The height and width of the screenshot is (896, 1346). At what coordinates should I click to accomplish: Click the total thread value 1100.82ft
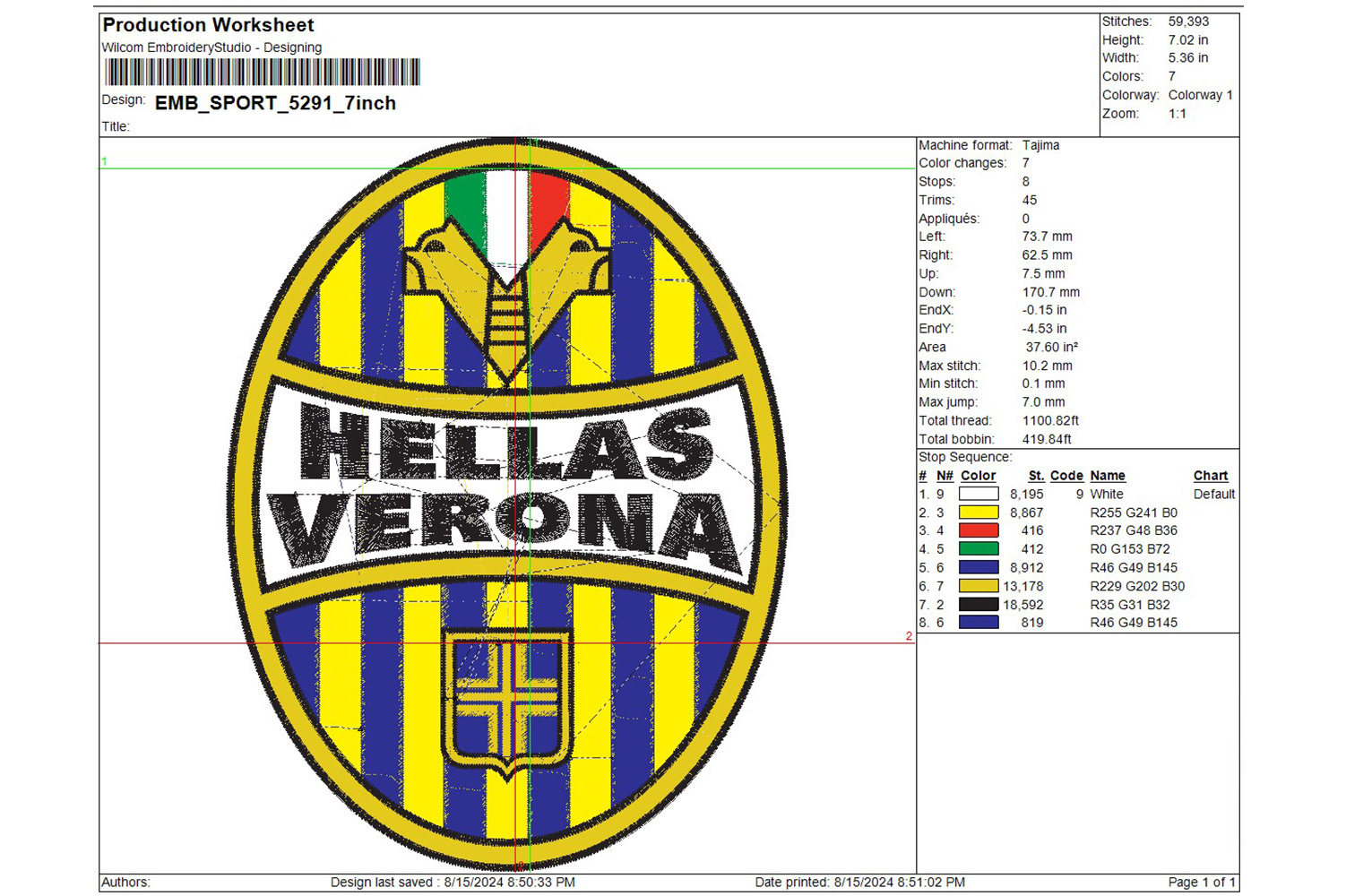point(1050,421)
